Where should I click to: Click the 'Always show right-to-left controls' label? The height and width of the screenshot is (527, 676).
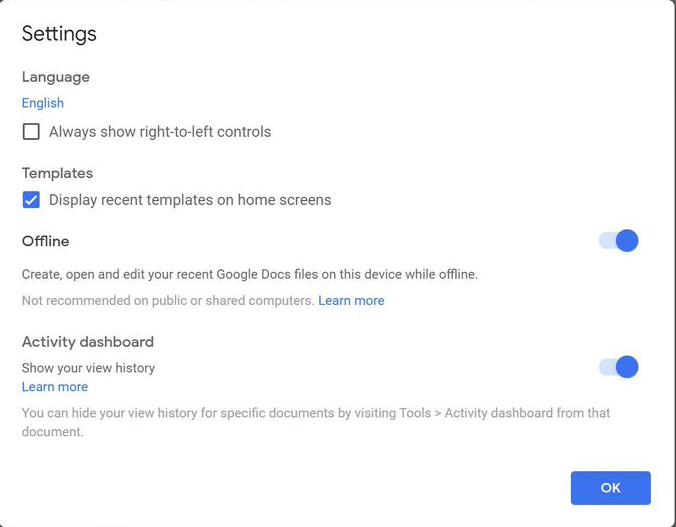coord(160,132)
